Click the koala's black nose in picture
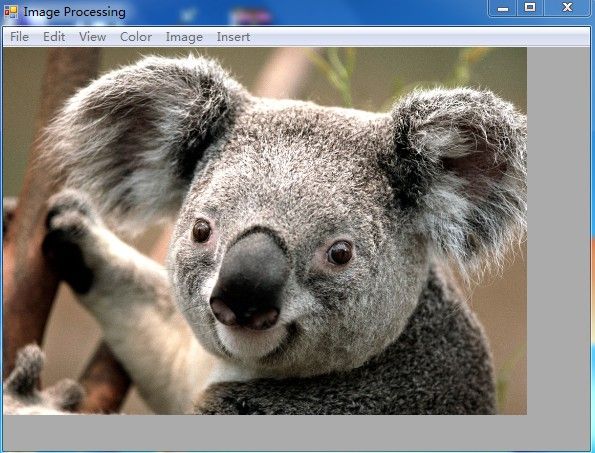 250,281
